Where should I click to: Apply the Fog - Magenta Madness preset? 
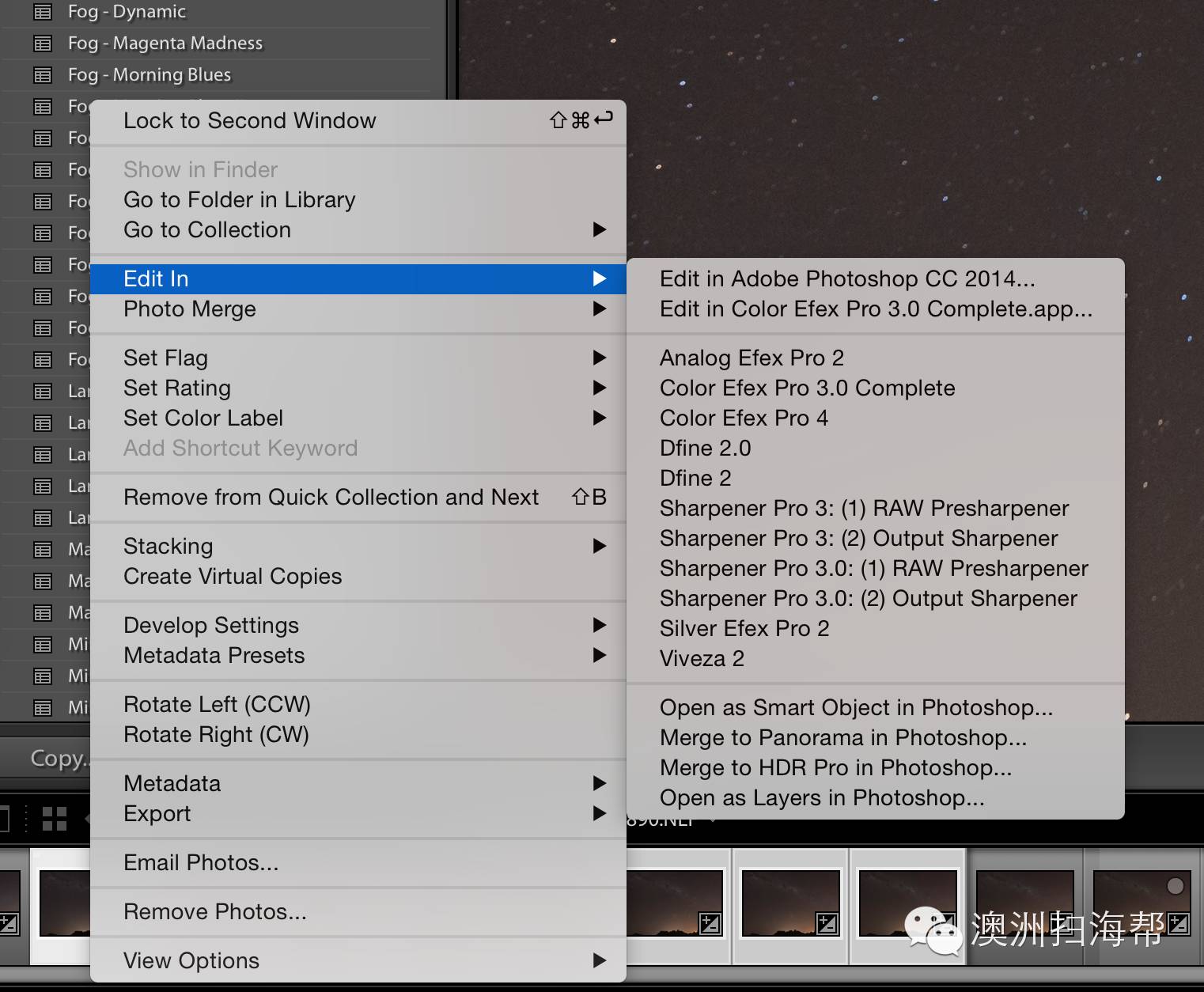(x=165, y=43)
